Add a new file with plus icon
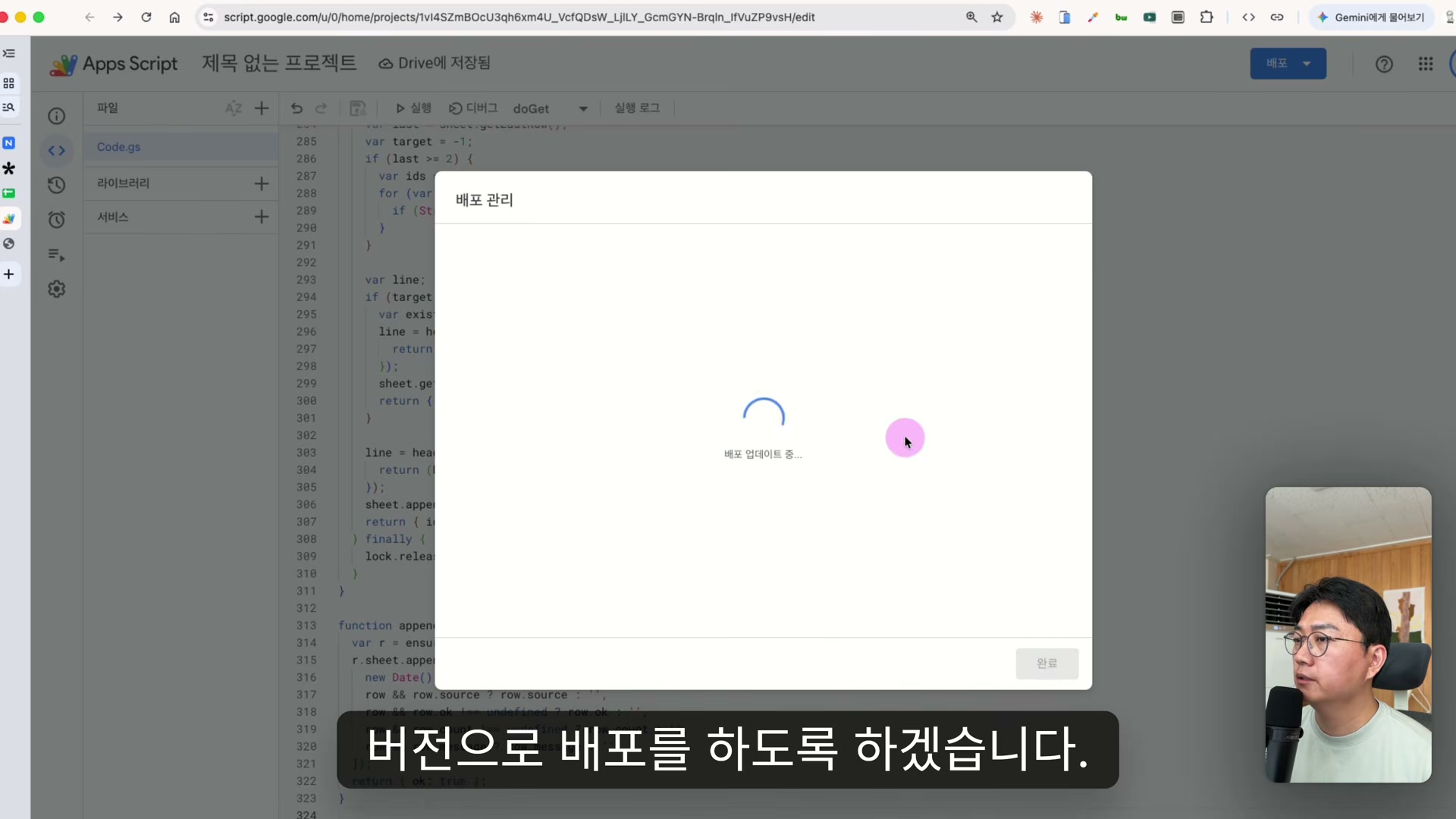 [262, 108]
